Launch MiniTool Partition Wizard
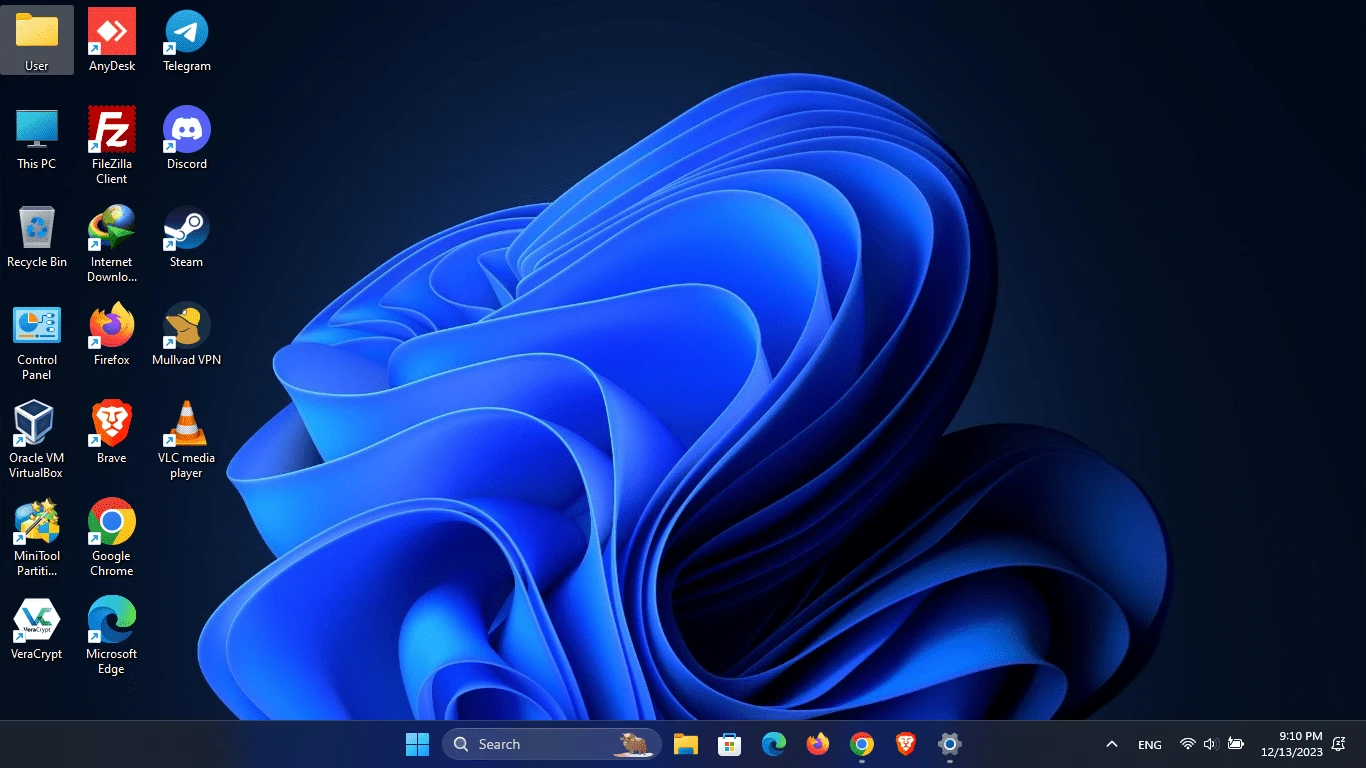The width and height of the screenshot is (1366, 768). tap(36, 522)
